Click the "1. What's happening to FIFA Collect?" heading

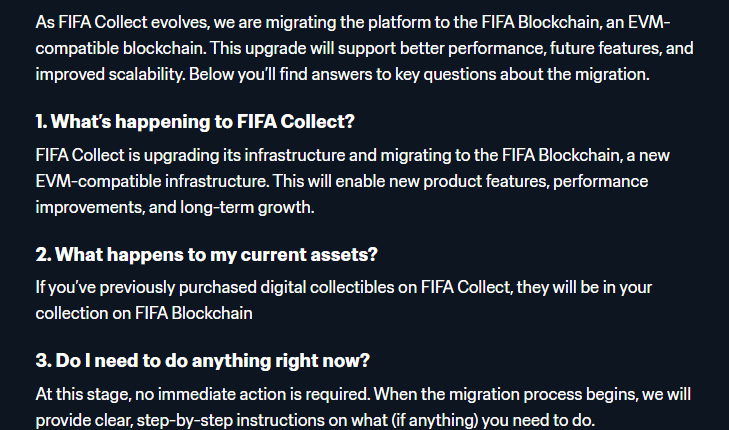click(x=195, y=122)
